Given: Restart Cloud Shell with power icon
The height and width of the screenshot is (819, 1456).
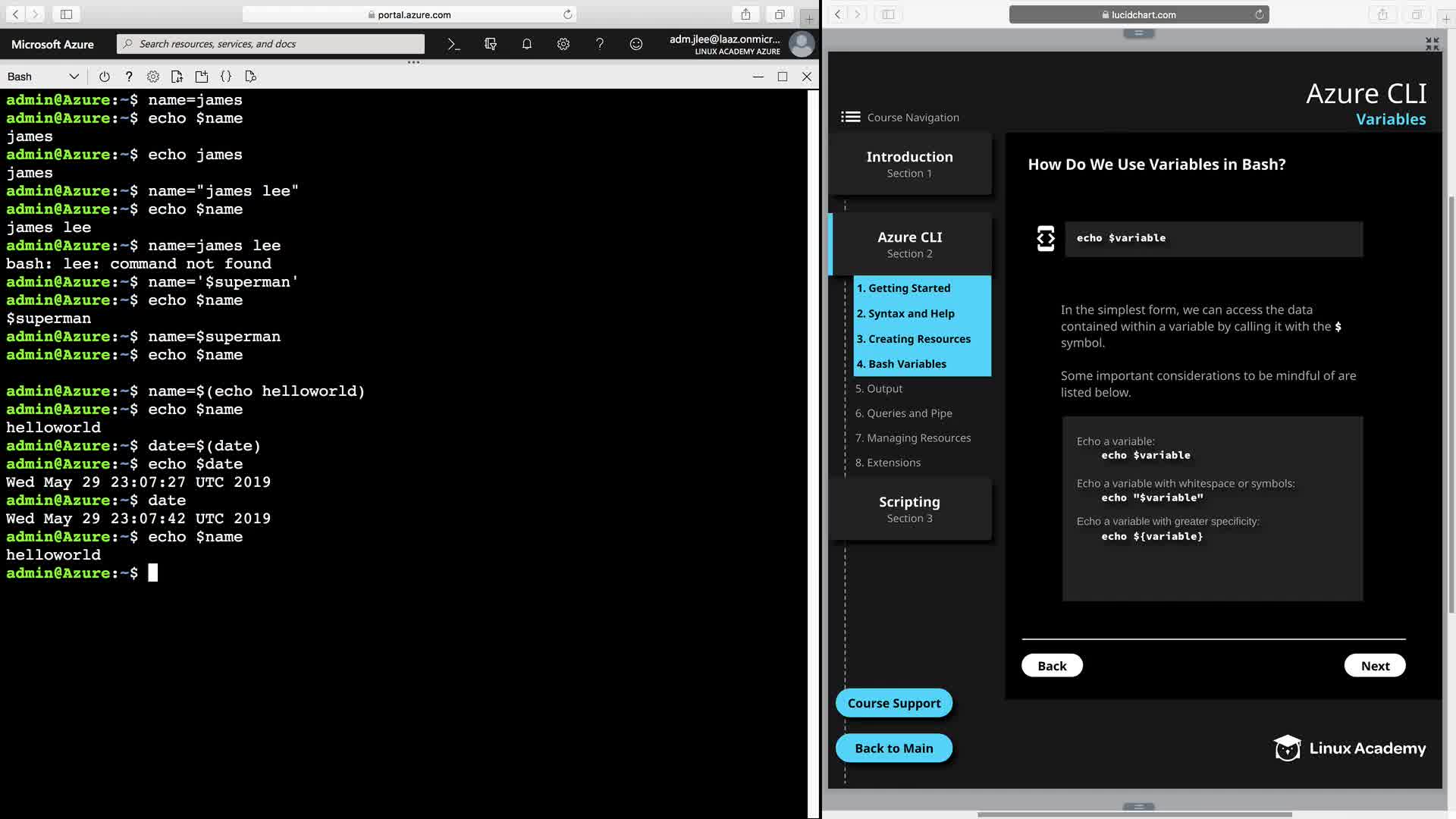Looking at the screenshot, I should tap(105, 77).
